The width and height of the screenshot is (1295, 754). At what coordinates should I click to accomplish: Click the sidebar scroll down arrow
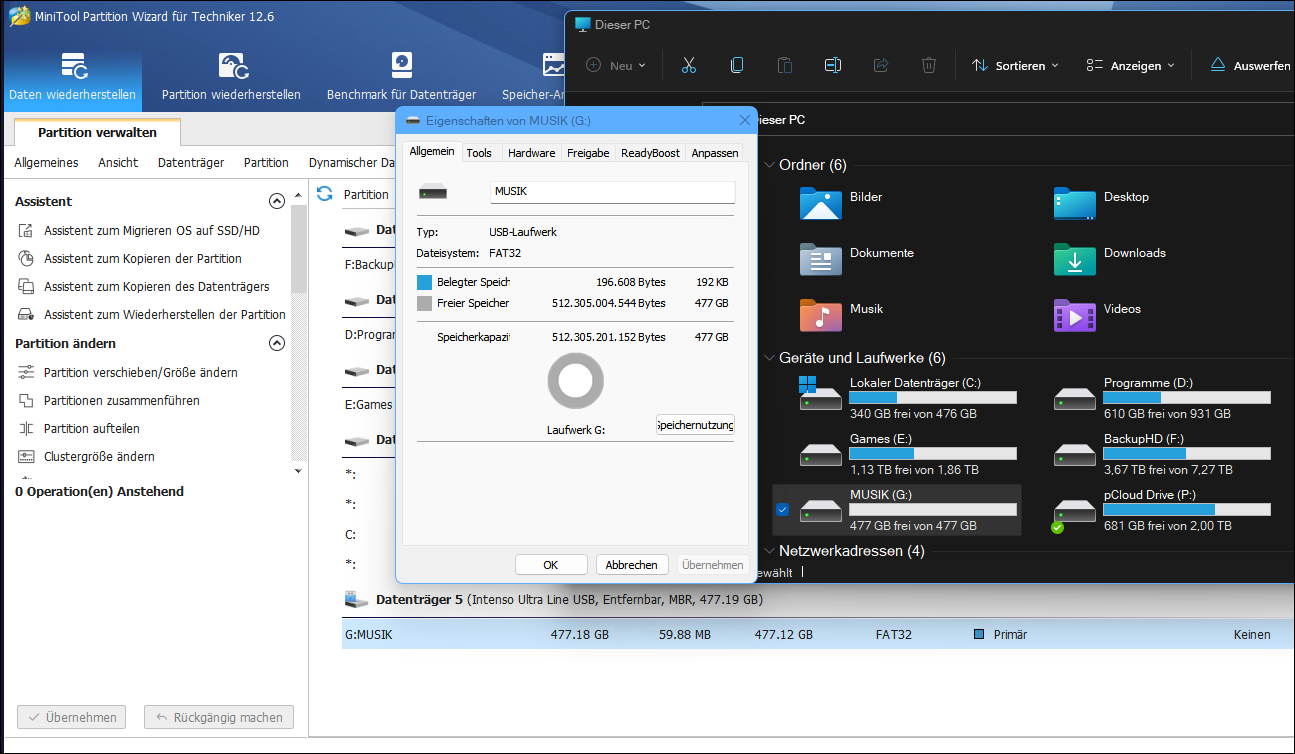click(x=298, y=470)
